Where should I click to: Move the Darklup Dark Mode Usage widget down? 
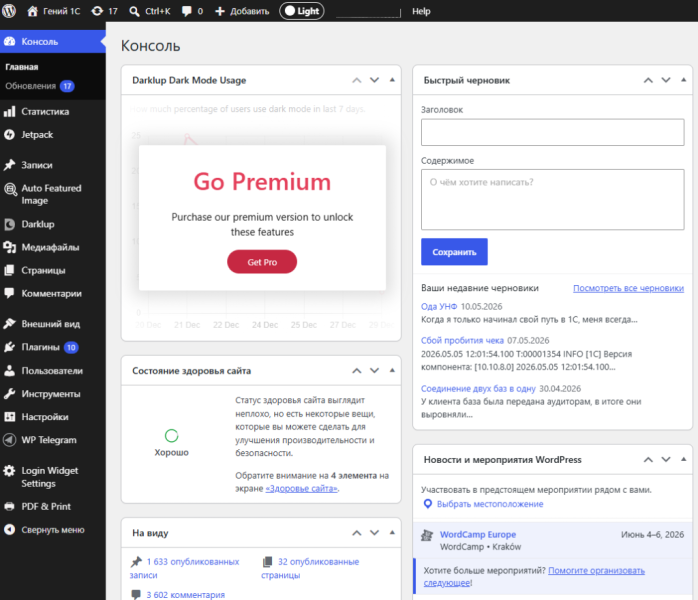click(x=374, y=80)
